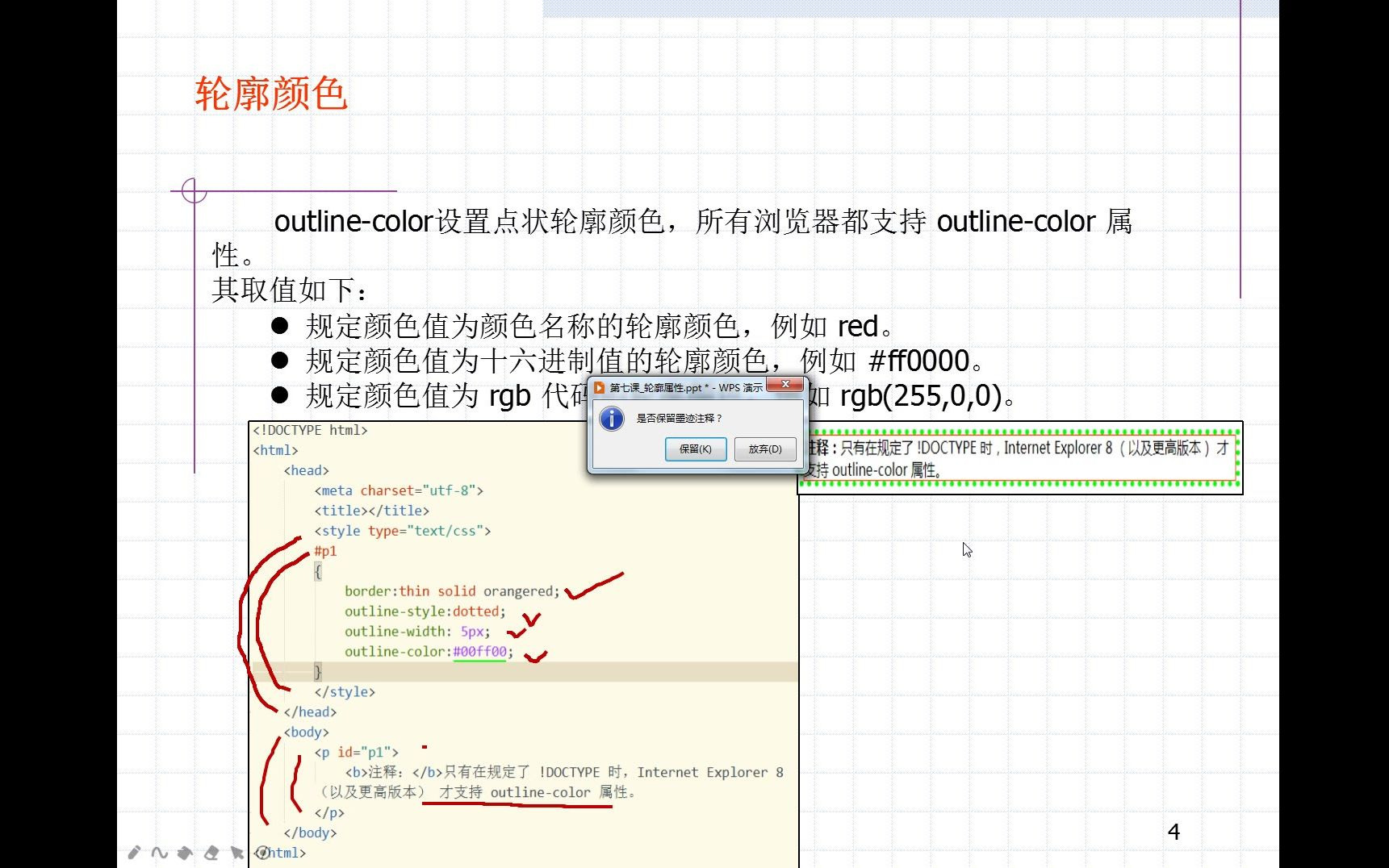Image resolution: width=1389 pixels, height=868 pixels.
Task: Close the 是否保留墨迹注释 dialog
Action: click(x=785, y=385)
